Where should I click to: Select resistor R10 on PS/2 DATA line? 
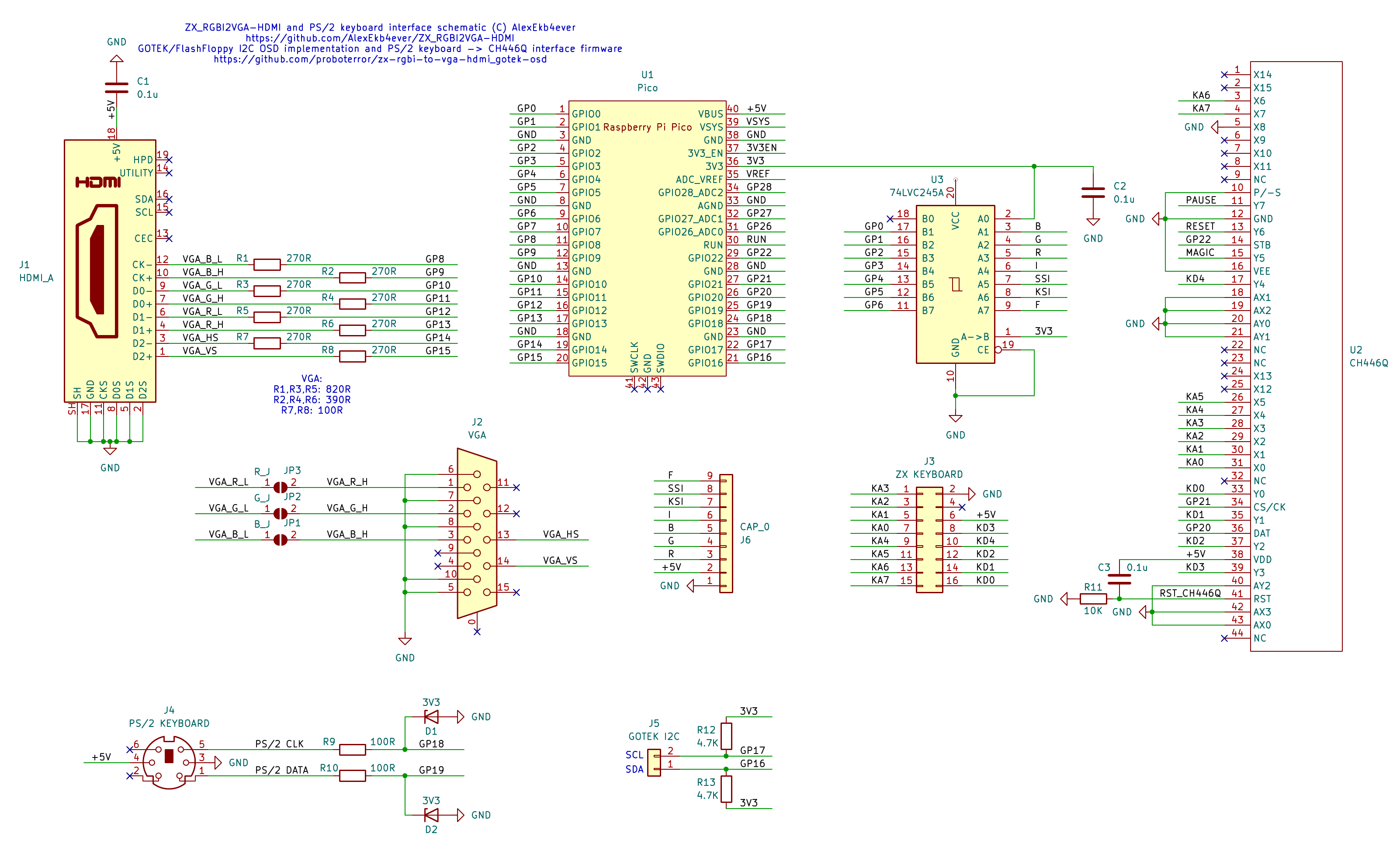pyautogui.click(x=352, y=775)
